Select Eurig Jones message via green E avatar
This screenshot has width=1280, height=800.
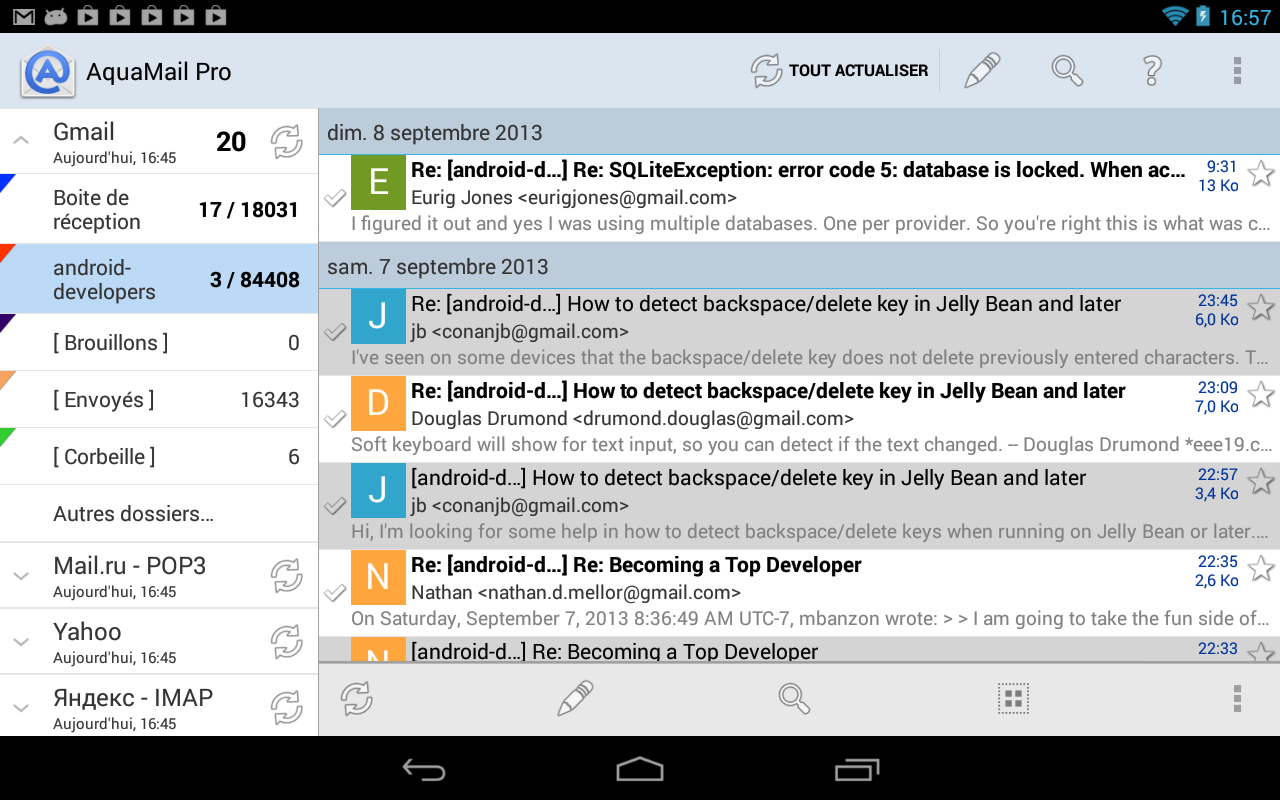click(x=378, y=182)
